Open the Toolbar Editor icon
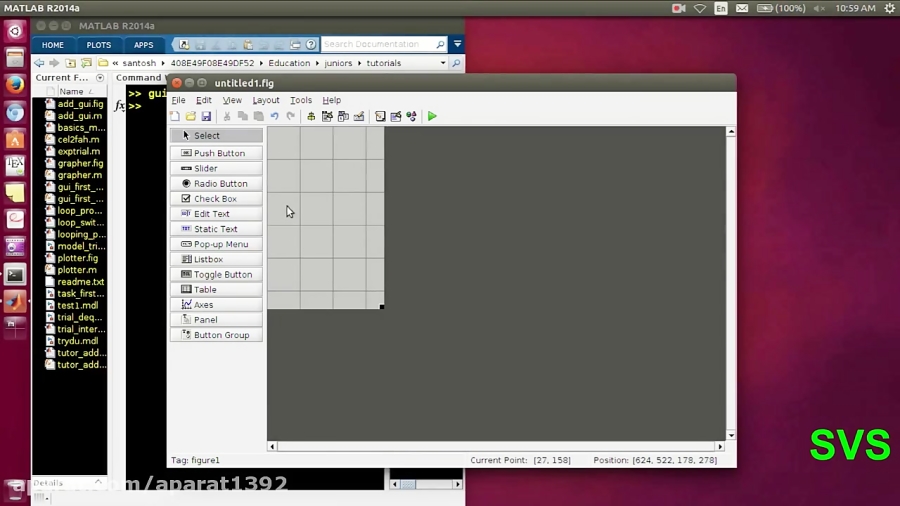 tap(359, 116)
